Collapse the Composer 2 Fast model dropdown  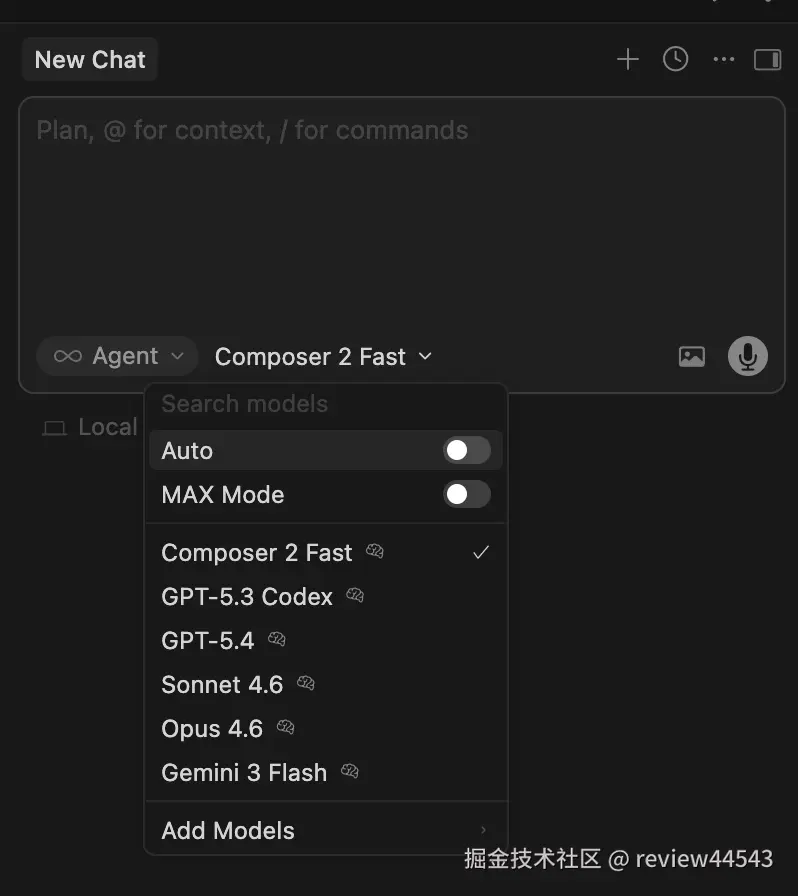324,357
